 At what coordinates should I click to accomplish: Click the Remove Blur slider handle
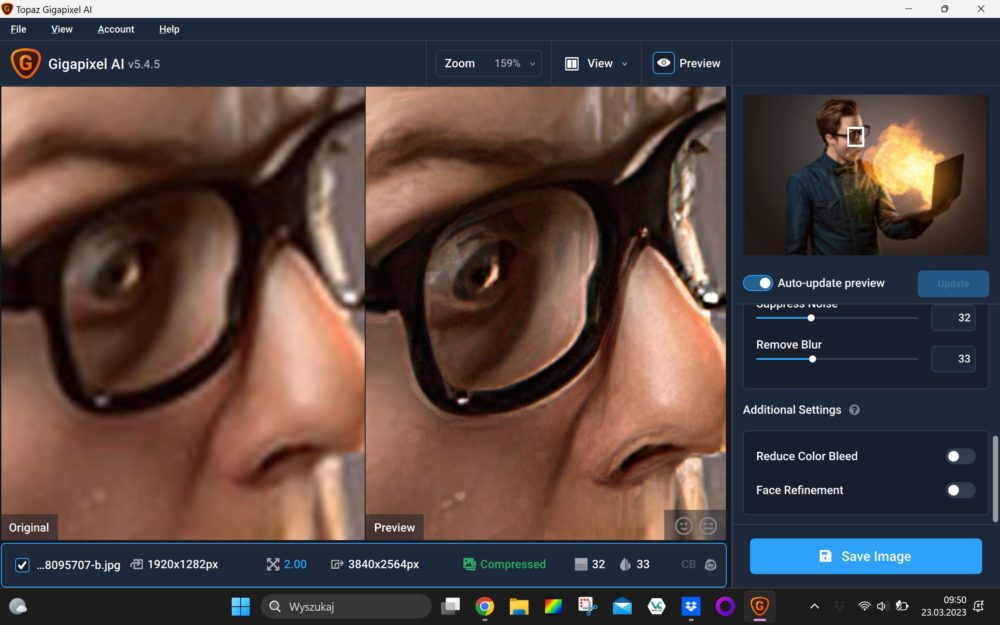[x=812, y=359]
